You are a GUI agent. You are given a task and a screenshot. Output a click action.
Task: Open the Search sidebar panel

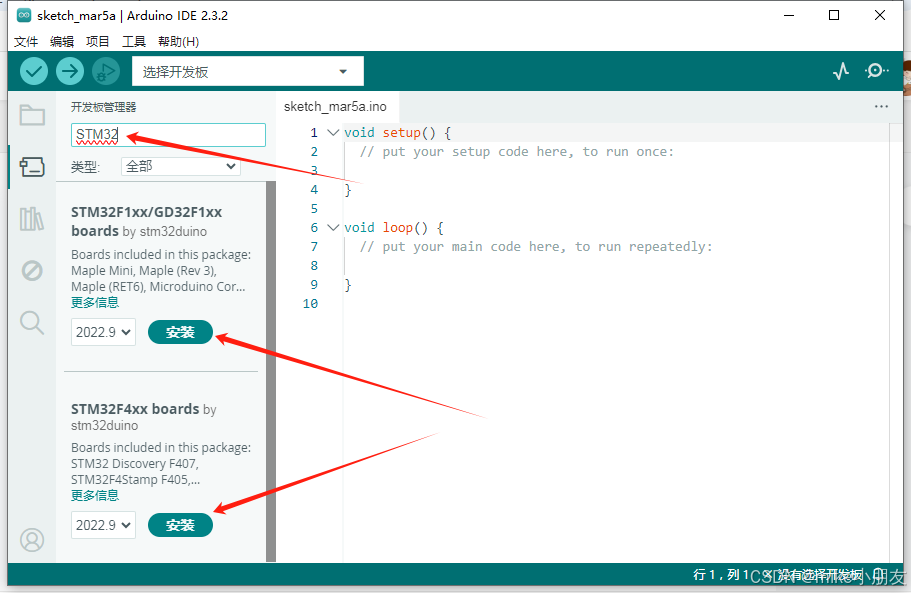pos(32,322)
